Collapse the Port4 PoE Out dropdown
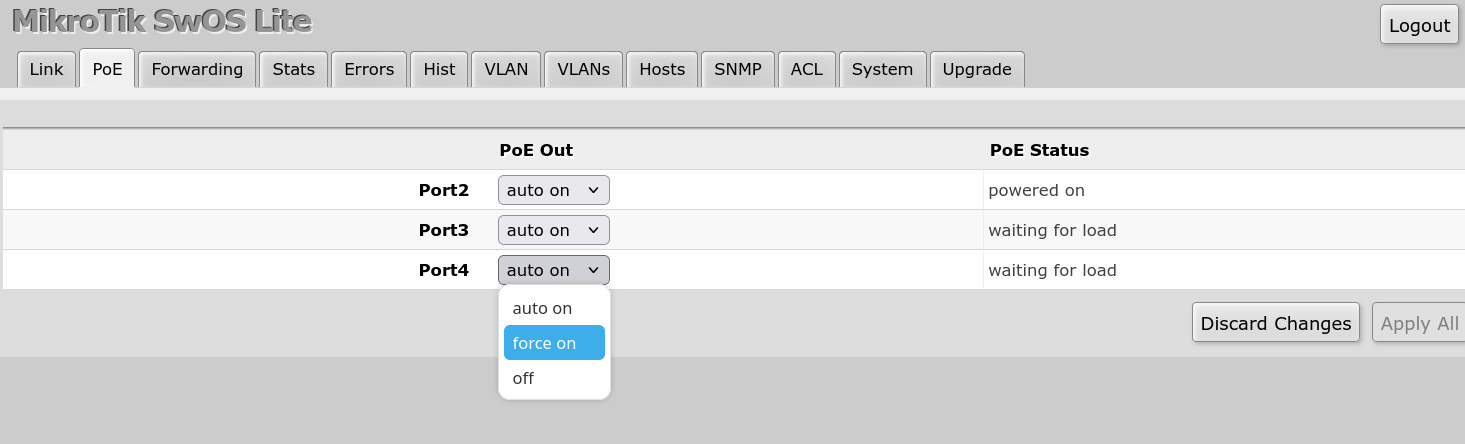 point(553,270)
